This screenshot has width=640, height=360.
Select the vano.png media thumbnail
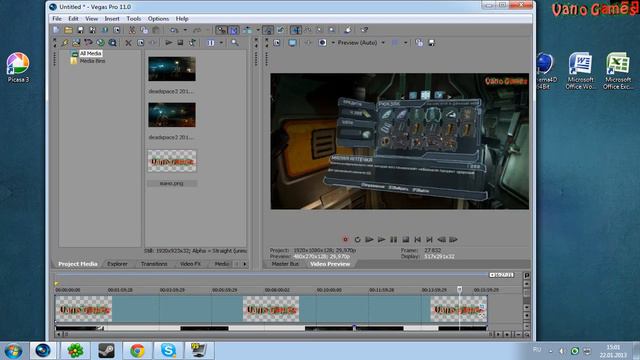tap(172, 161)
